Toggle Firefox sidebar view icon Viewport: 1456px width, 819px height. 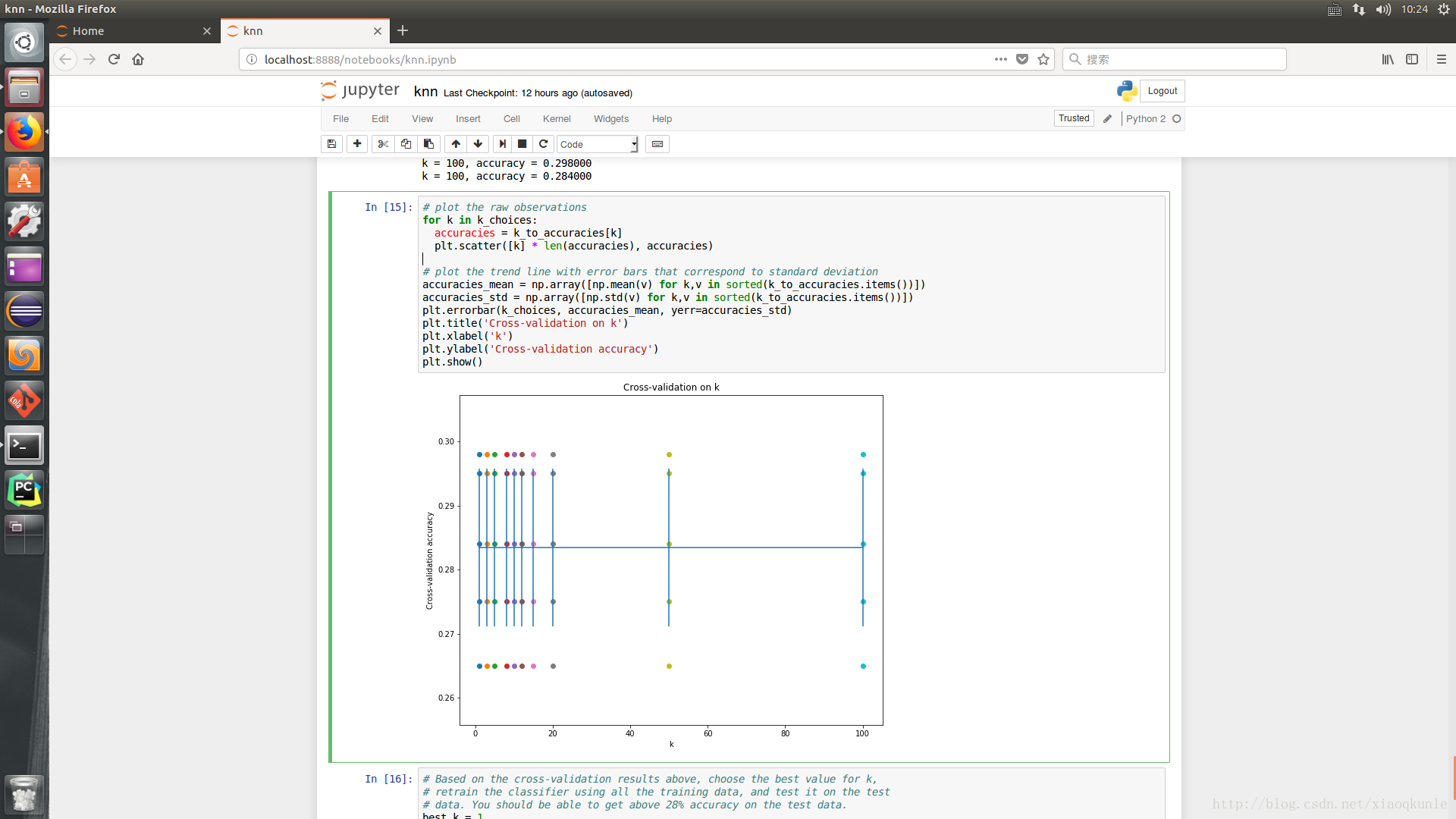coord(1412,59)
